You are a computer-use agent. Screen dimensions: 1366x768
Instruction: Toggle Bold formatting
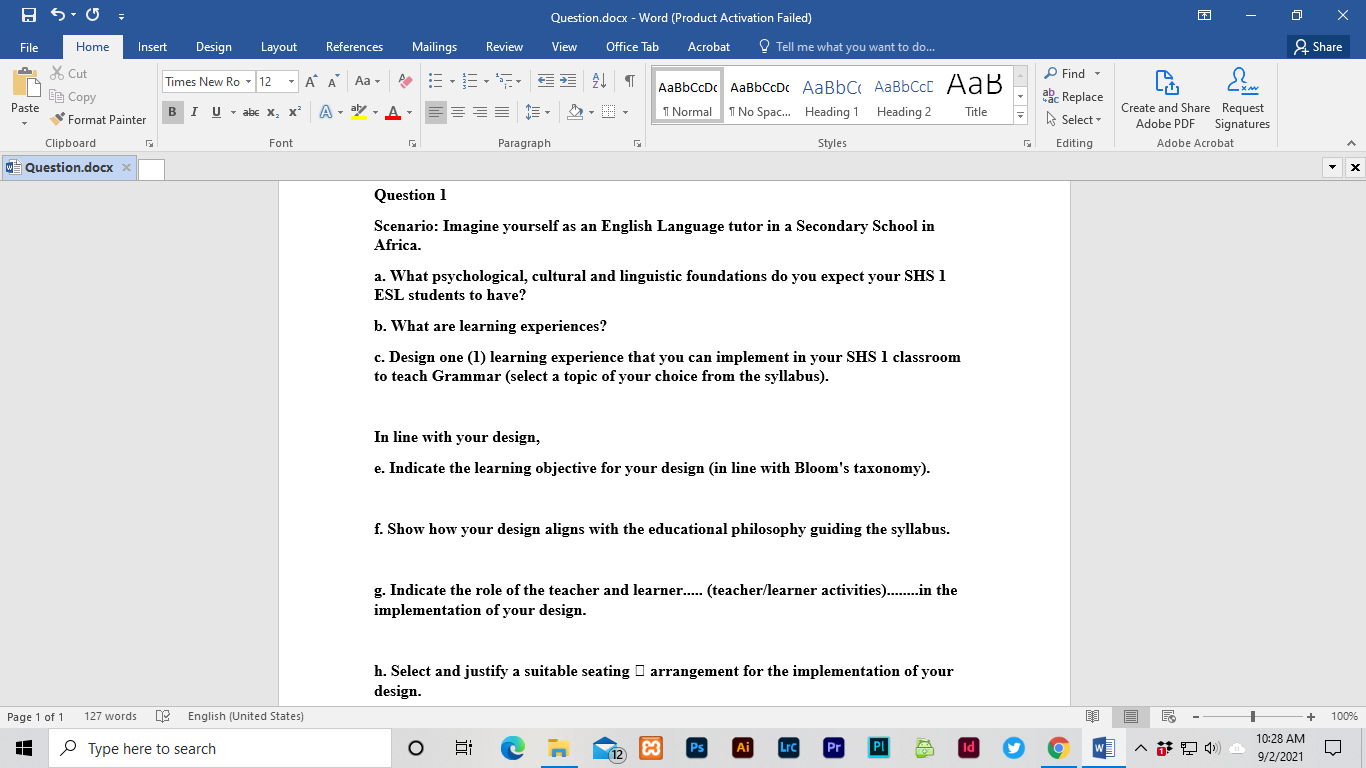(172, 112)
